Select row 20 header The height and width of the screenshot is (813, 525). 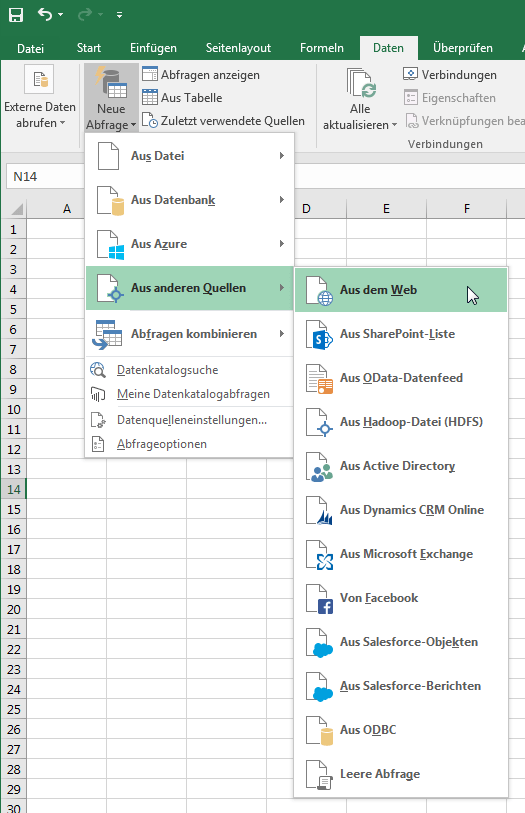[x=13, y=610]
